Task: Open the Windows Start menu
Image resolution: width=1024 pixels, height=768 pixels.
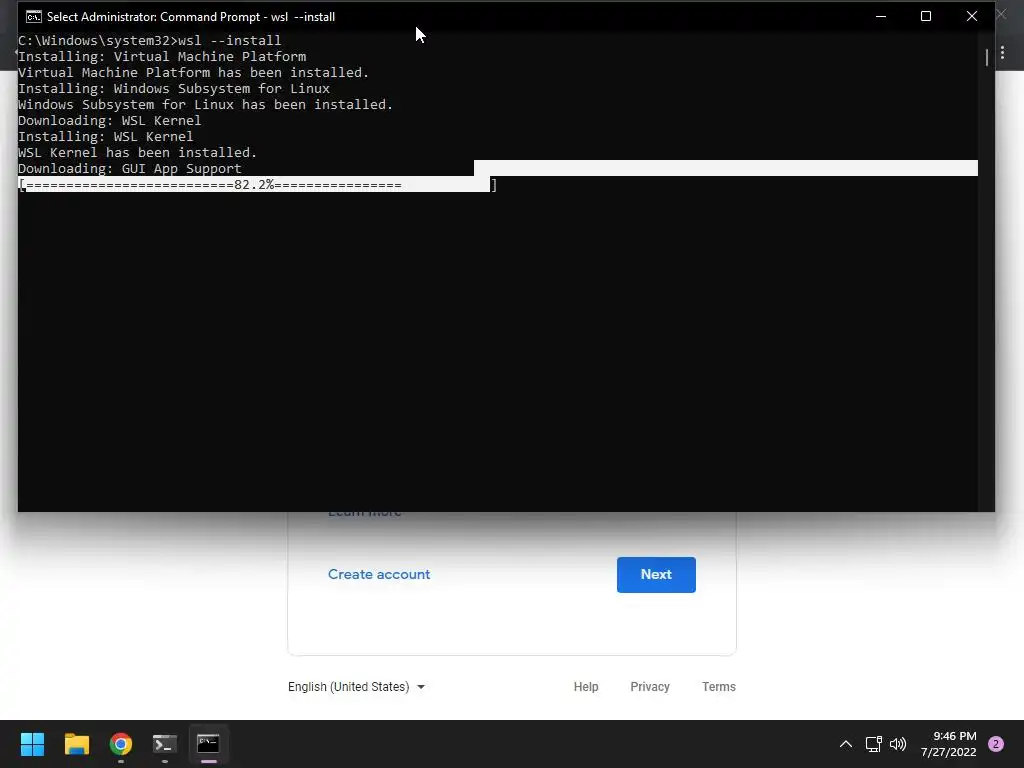Action: pos(33,744)
